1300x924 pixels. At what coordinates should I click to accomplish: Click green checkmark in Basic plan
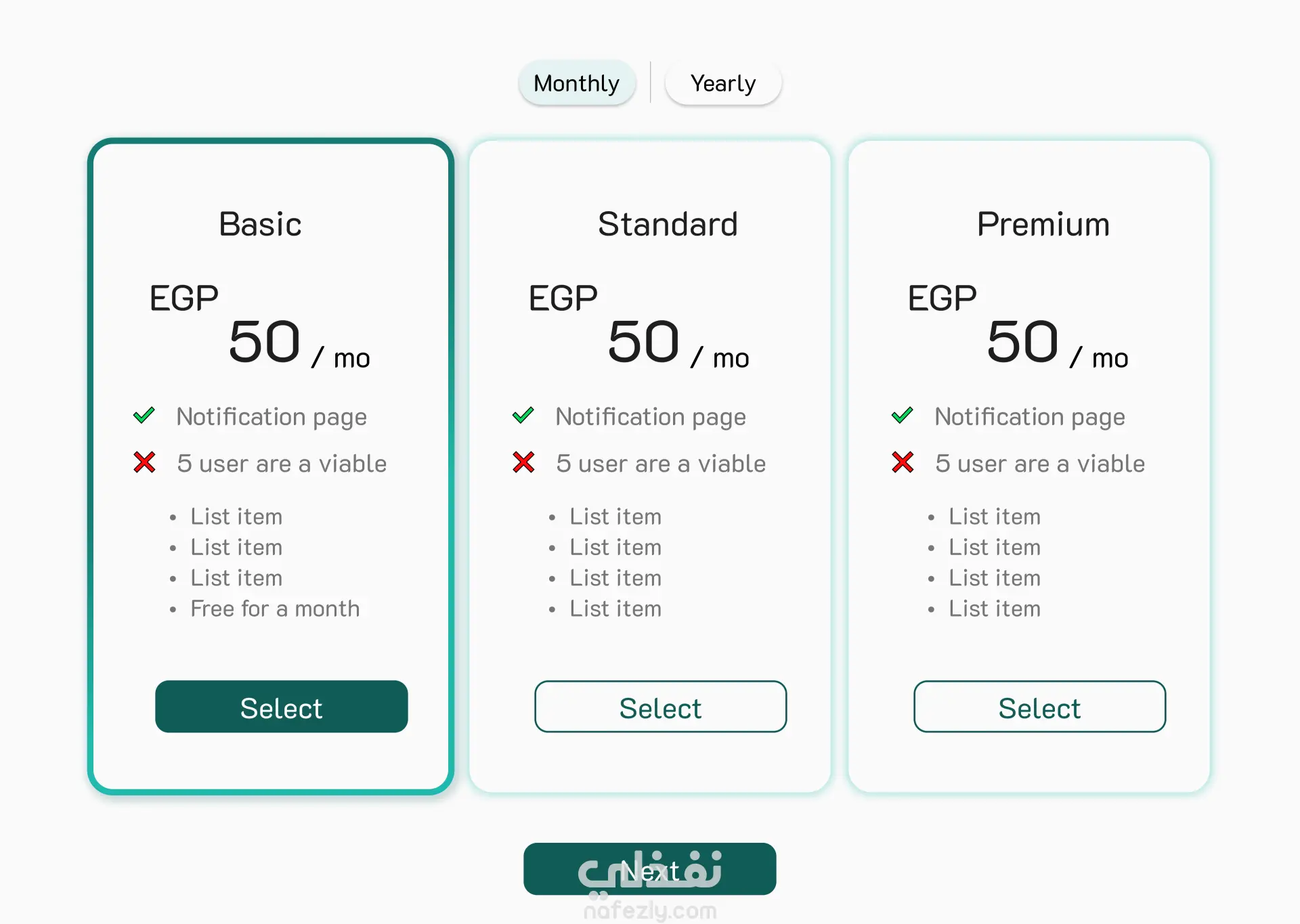(144, 415)
